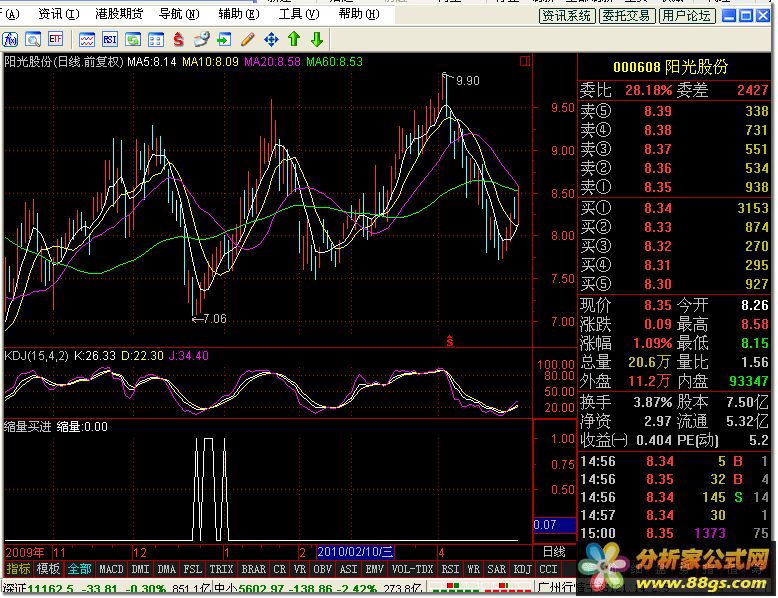Switch indicator to TRIX
Viewport: 778px width, 598px height.
pos(221,569)
